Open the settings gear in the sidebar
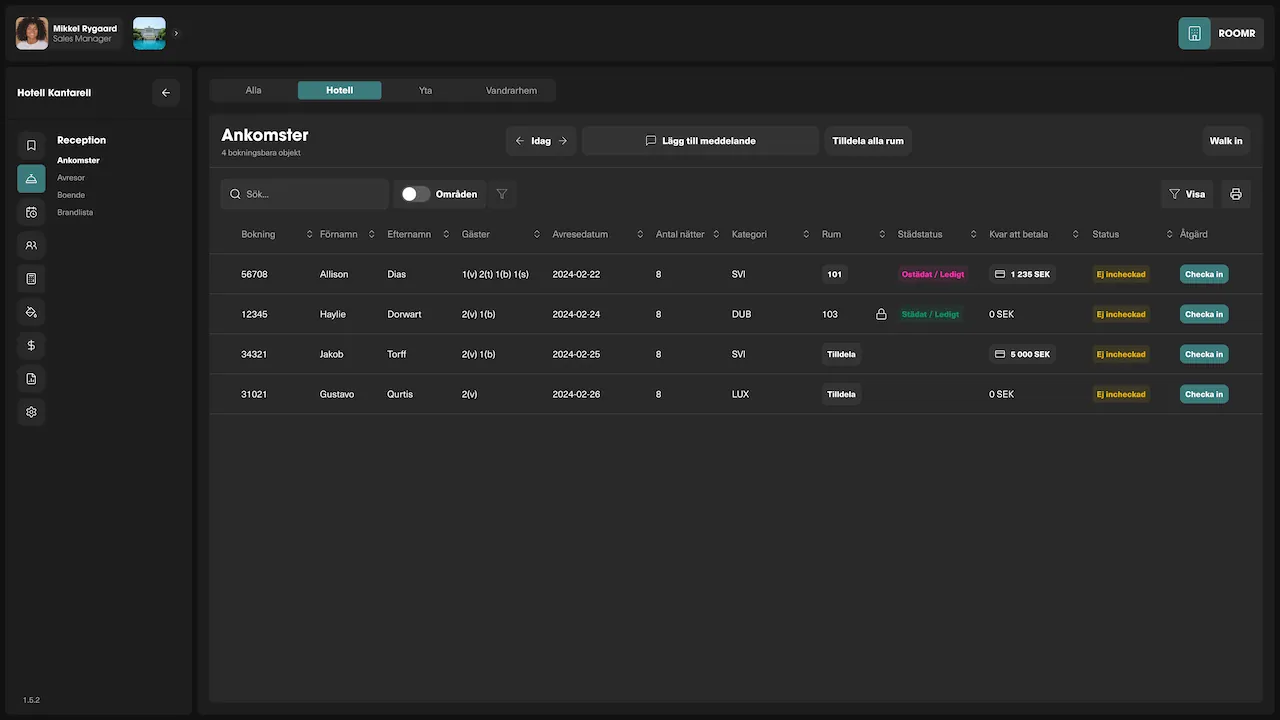 (x=31, y=411)
